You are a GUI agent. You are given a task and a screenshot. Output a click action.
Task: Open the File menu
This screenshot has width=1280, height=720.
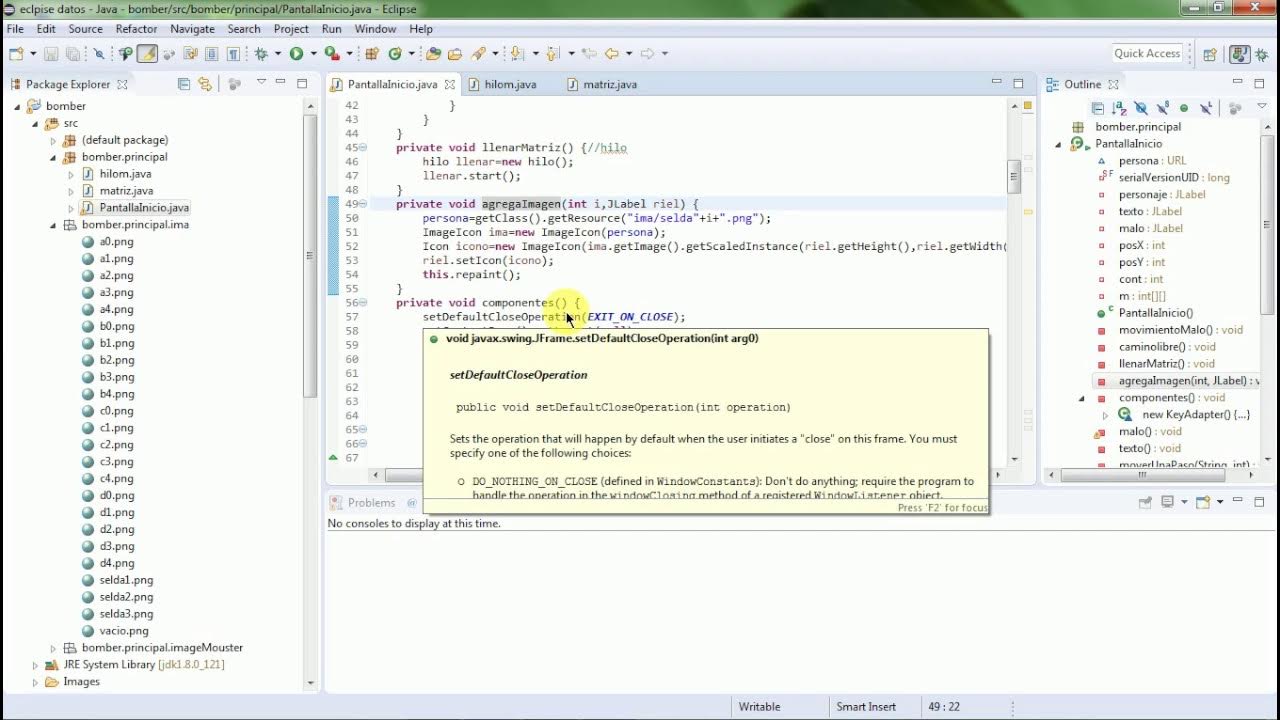point(15,29)
